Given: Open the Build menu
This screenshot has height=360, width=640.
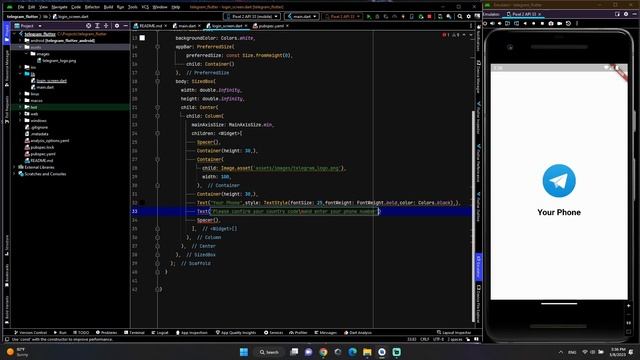Looking at the screenshot, I should pos(108,7).
